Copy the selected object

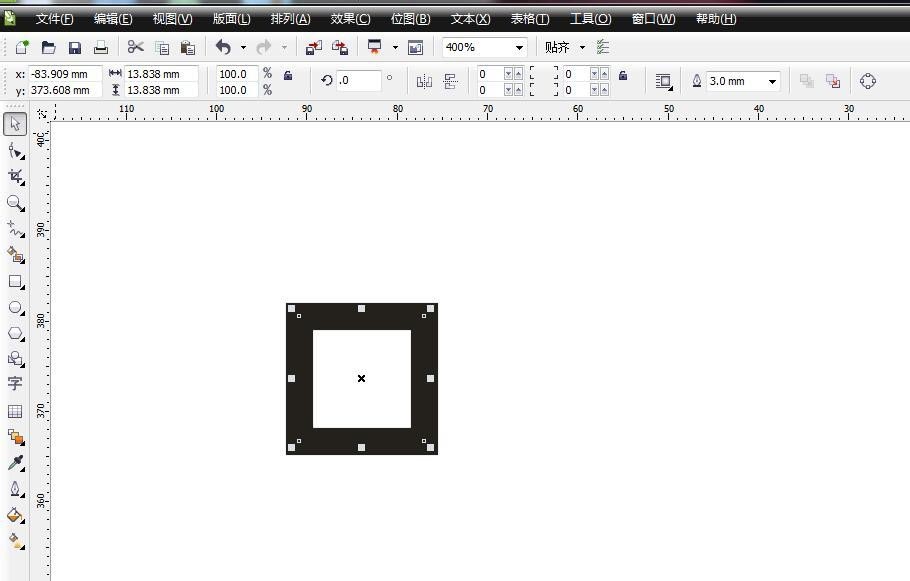coord(162,48)
